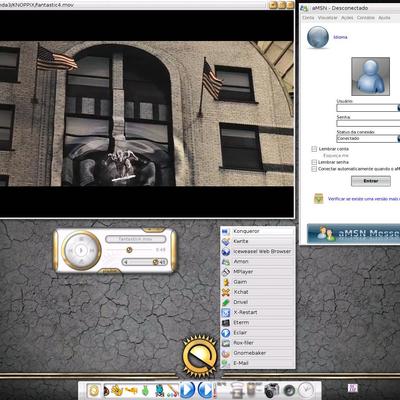400x400 pixels.
Task: Start Iceweasel Web Browser from menu
Action: point(258,252)
